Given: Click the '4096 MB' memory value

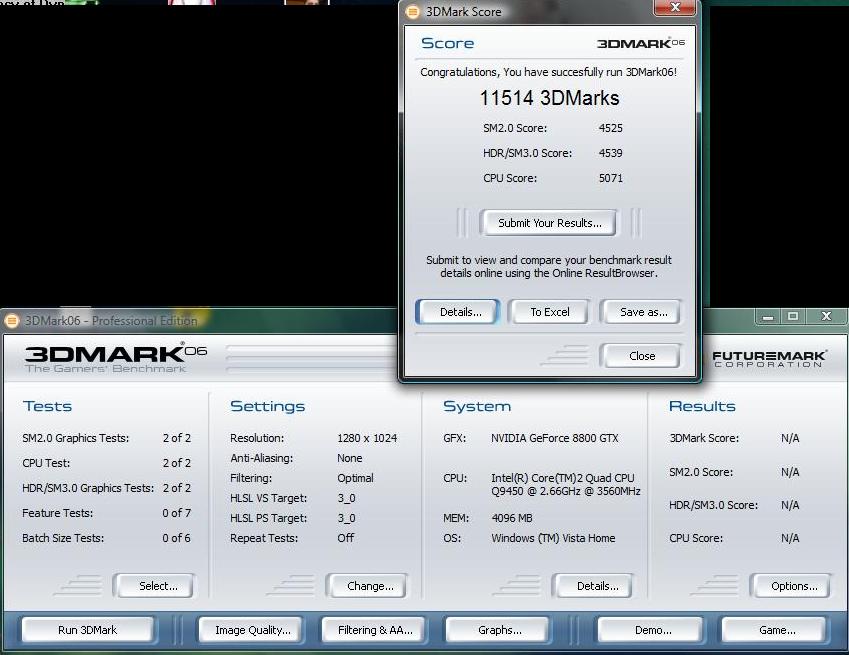Looking at the screenshot, I should (512, 518).
